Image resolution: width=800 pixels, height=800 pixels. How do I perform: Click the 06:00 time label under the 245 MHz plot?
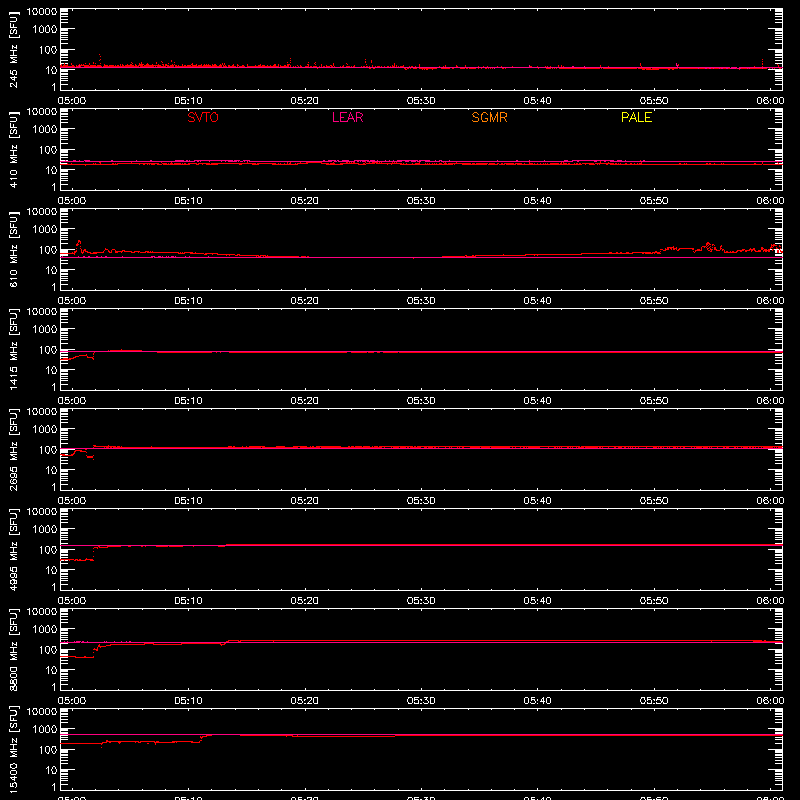click(x=770, y=101)
